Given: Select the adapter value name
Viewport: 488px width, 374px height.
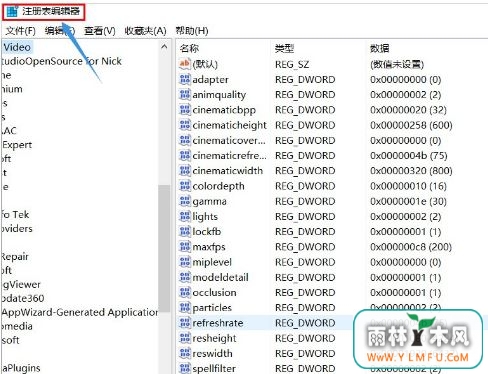Looking at the screenshot, I should 210,80.
